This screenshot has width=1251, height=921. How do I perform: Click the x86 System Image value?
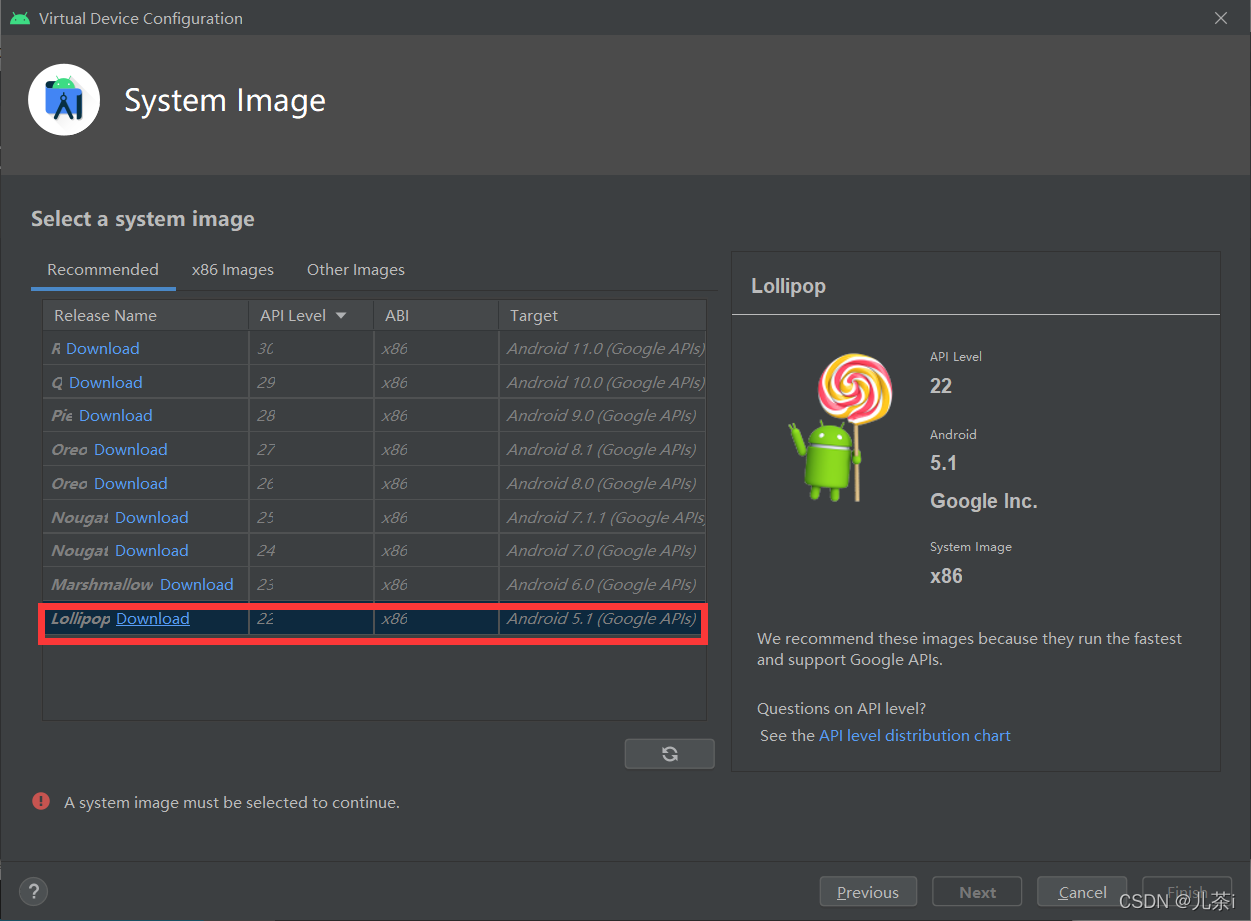[946, 576]
